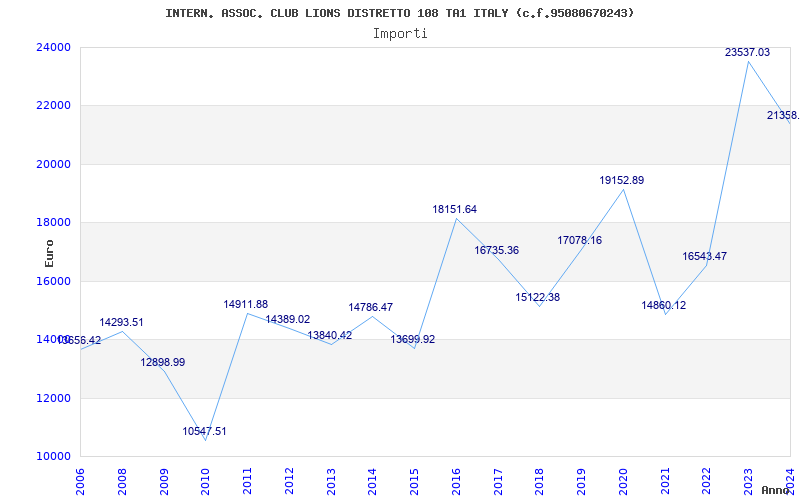This screenshot has height=500, width=800.
Task: Click x-axis year 2017
Action: click(498, 482)
